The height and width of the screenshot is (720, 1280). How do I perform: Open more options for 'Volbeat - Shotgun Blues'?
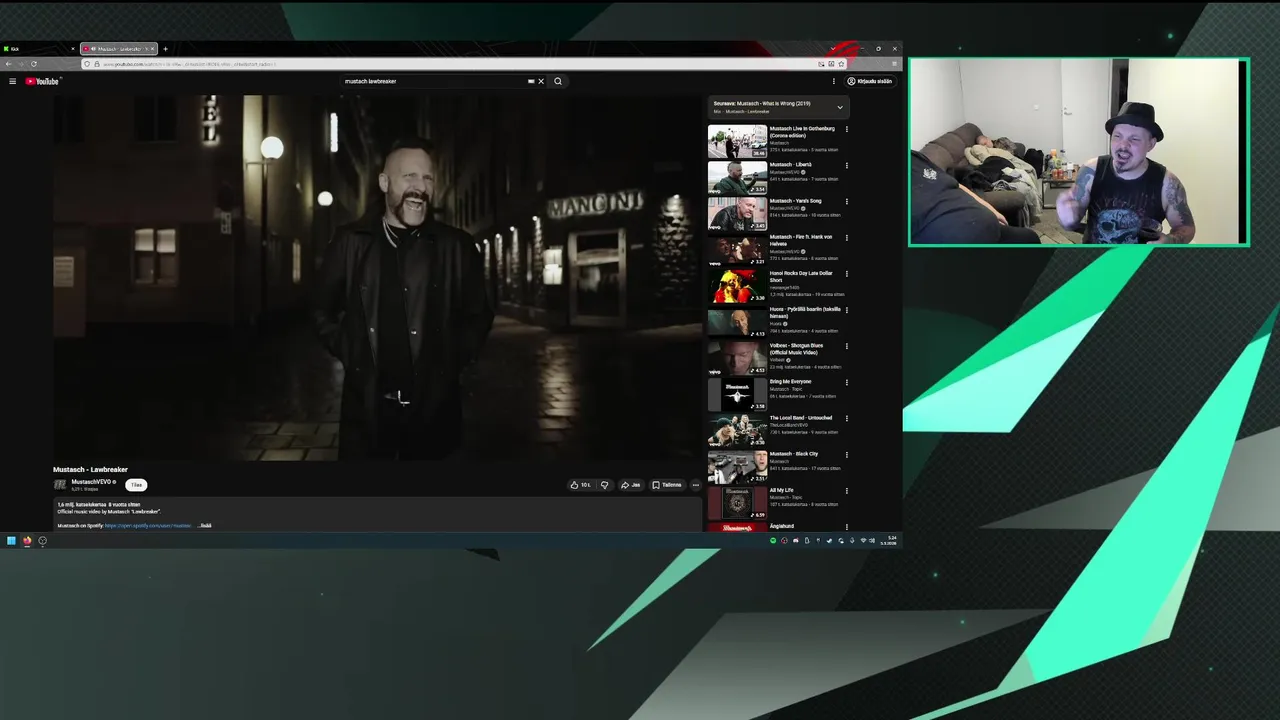point(847,346)
